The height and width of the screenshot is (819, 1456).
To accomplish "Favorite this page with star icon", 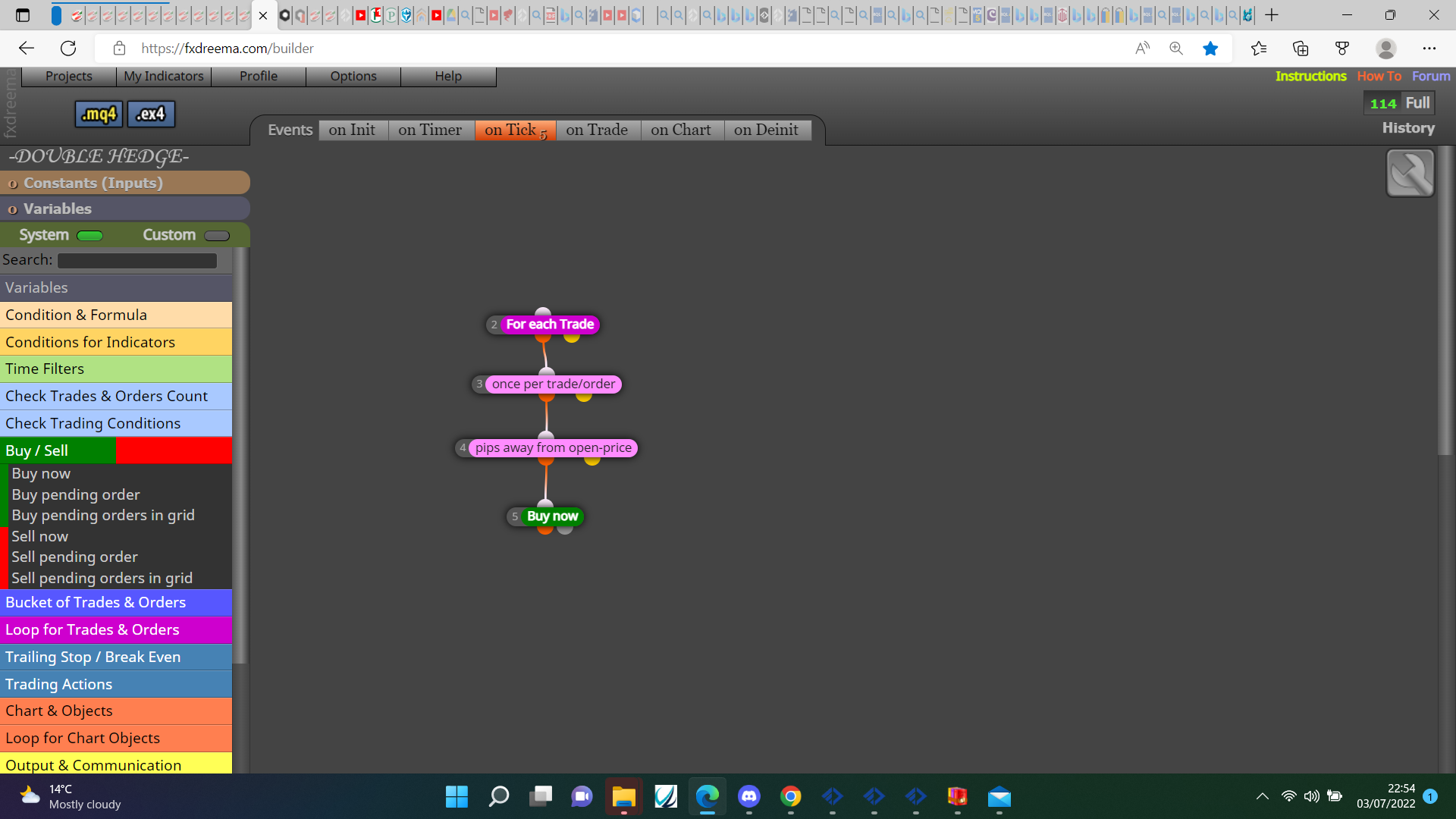I will pos(1210,49).
